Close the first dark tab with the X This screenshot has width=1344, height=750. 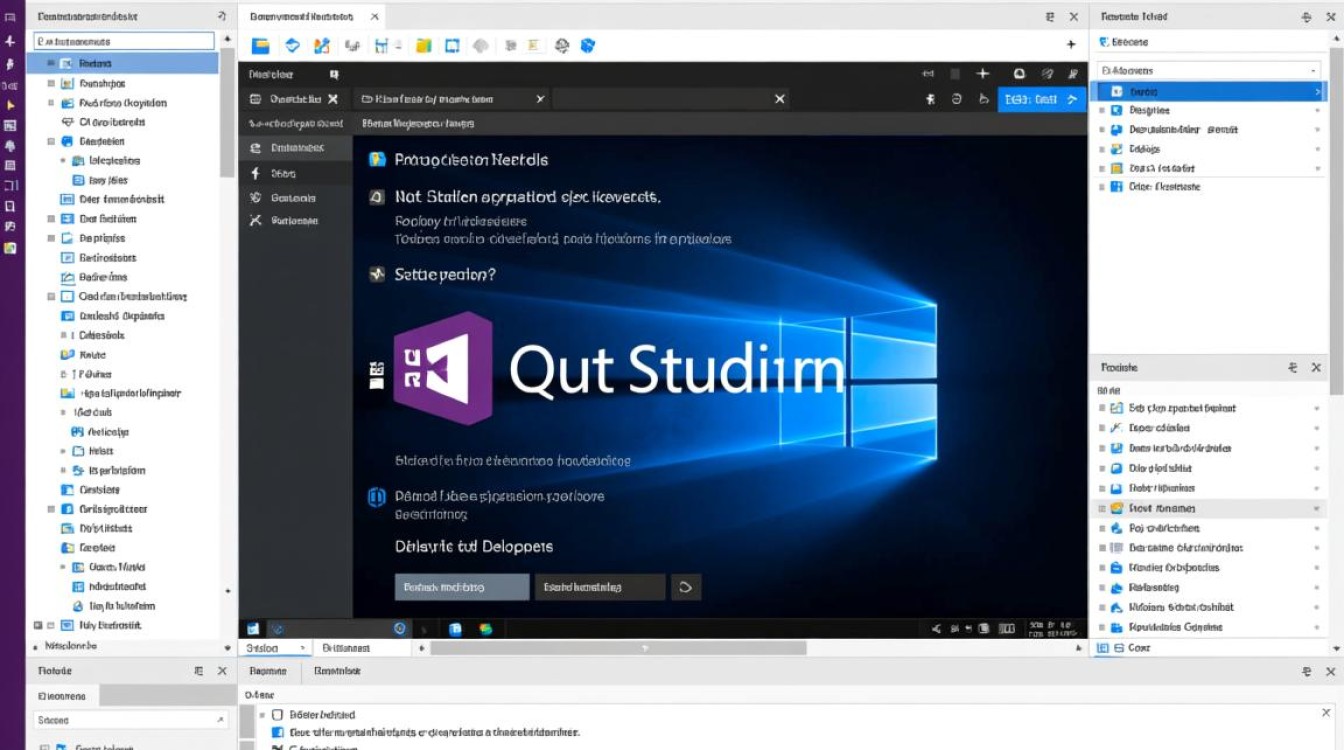pos(333,99)
